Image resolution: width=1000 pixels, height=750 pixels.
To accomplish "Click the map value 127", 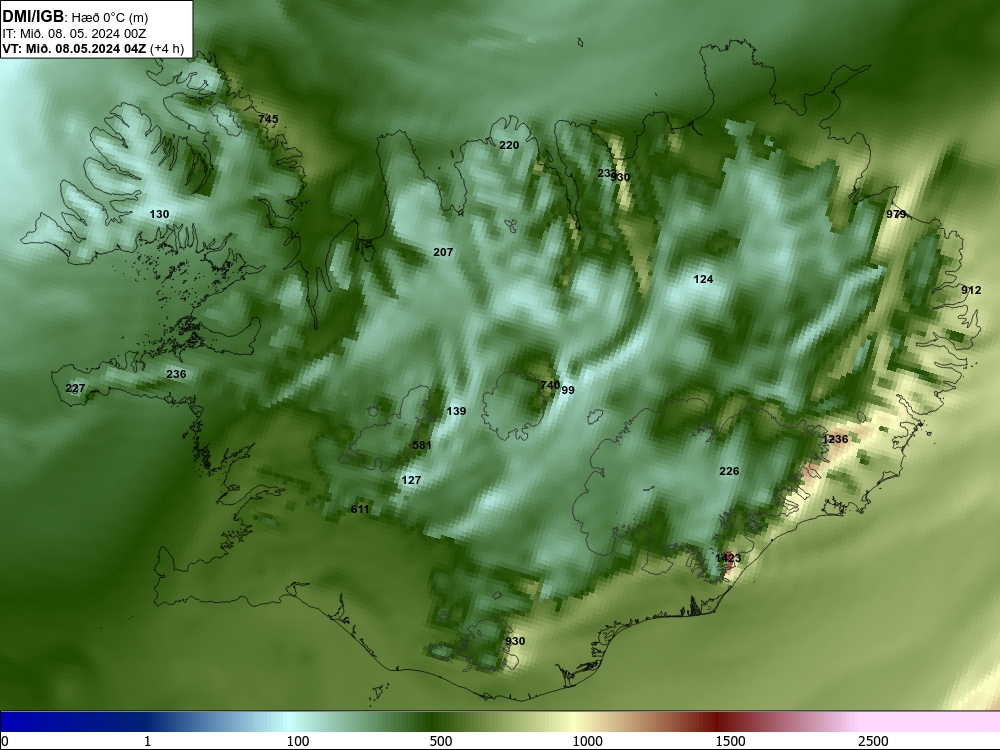I will click(x=411, y=480).
